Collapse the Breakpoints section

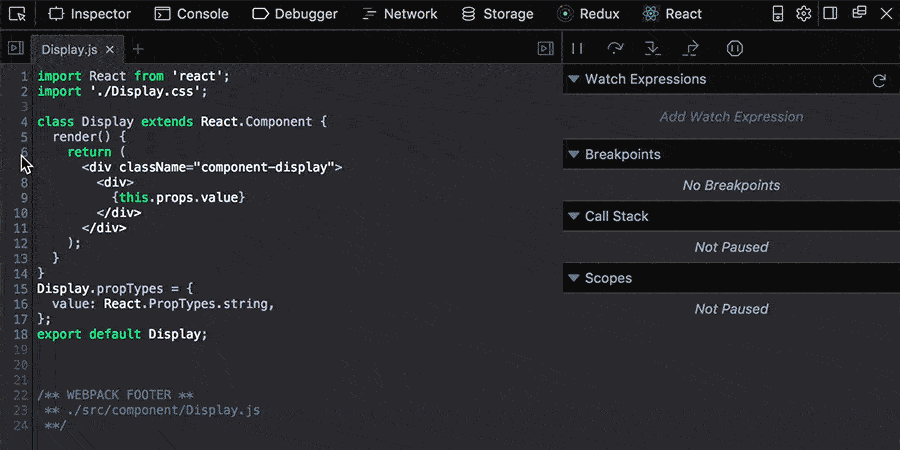point(574,155)
